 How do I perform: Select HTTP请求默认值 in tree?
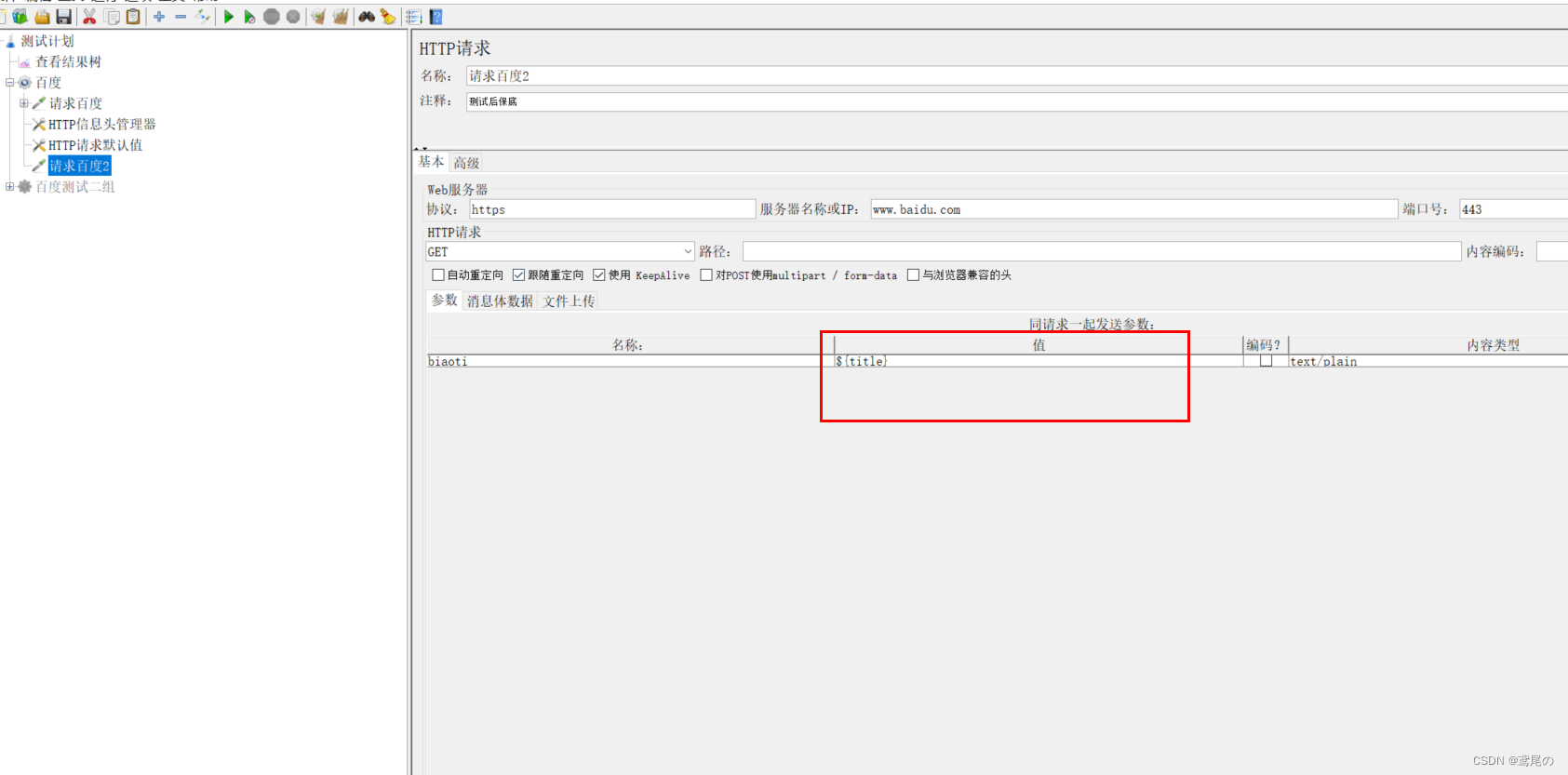[x=95, y=145]
